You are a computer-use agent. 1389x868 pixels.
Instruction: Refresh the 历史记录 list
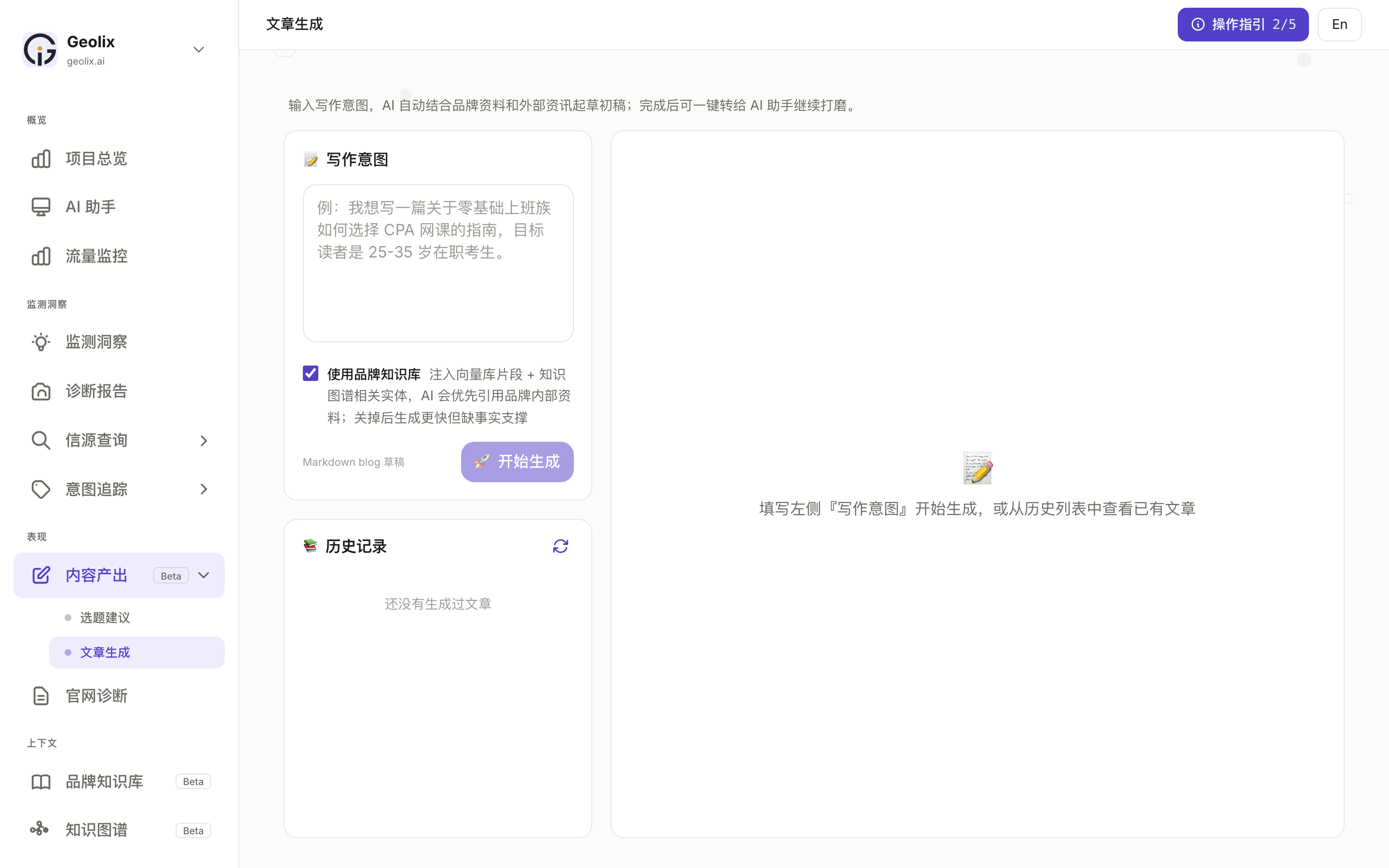click(561, 546)
